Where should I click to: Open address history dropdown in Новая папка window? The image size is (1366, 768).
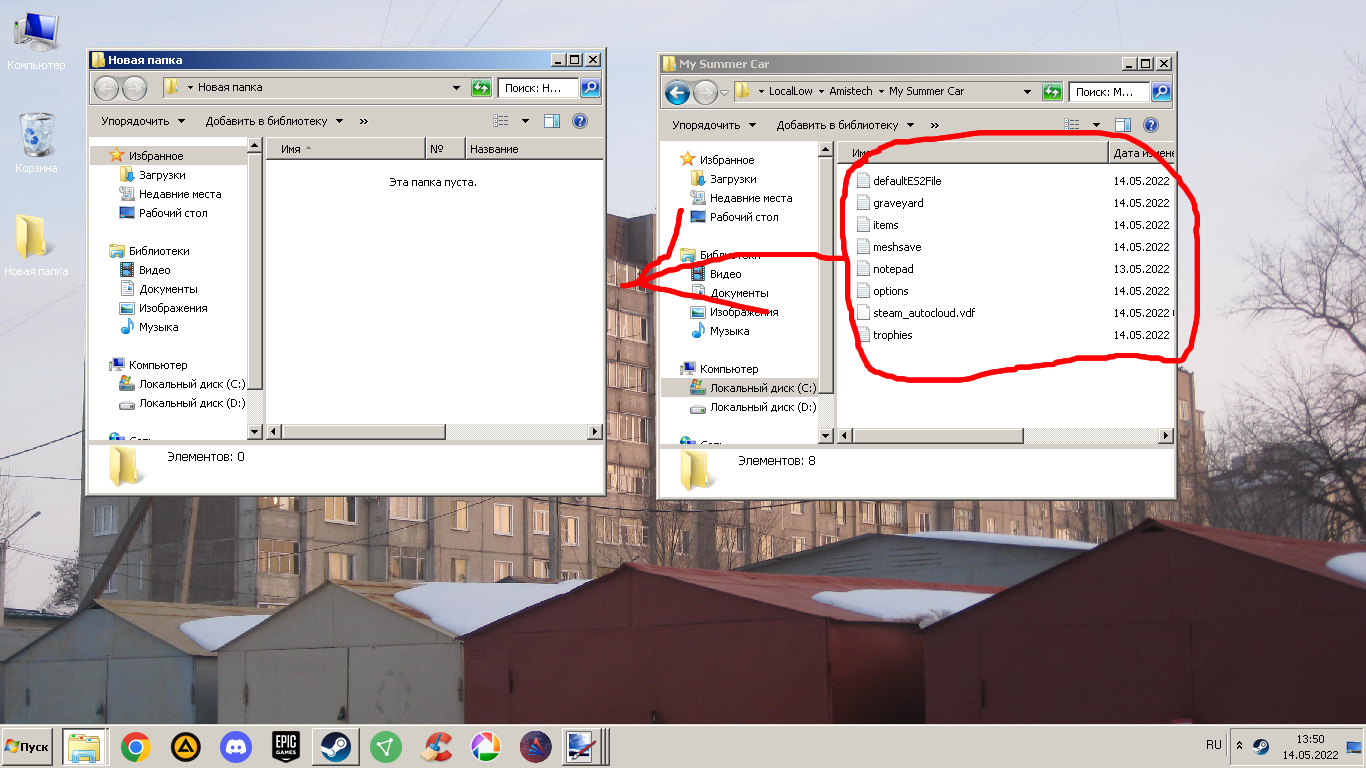pos(456,88)
